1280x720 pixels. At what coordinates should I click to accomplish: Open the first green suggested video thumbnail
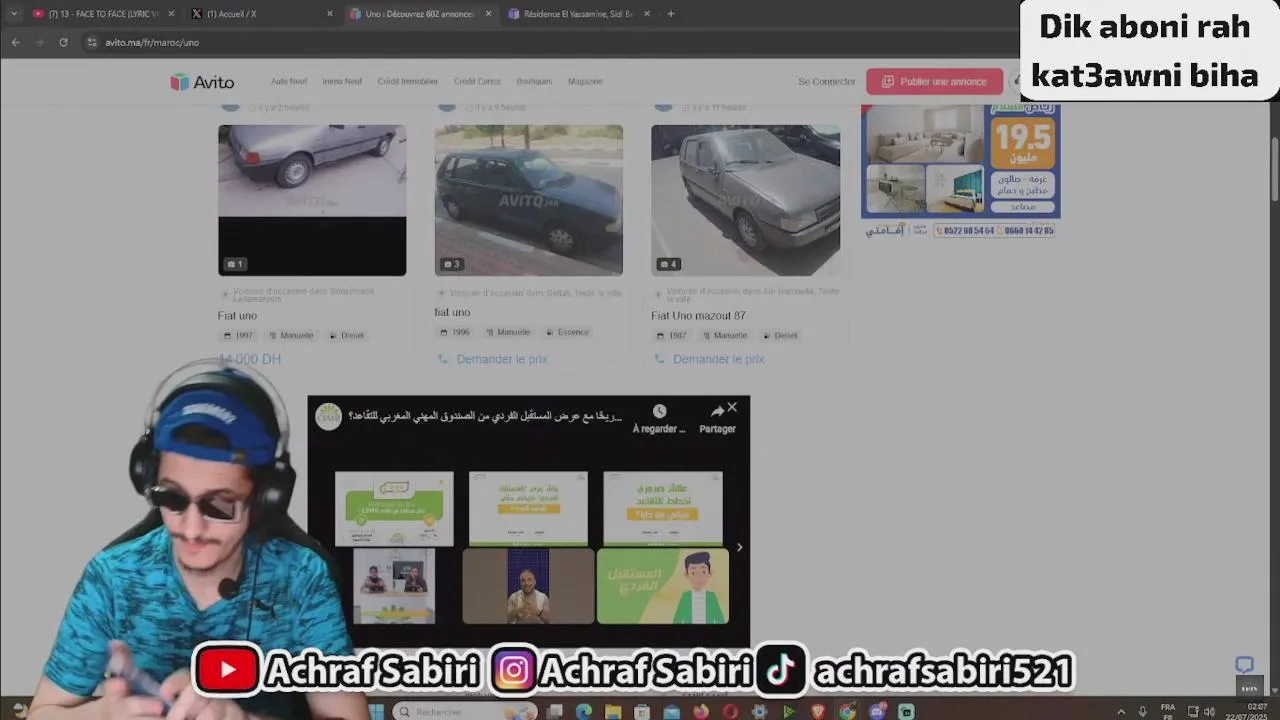coord(394,509)
